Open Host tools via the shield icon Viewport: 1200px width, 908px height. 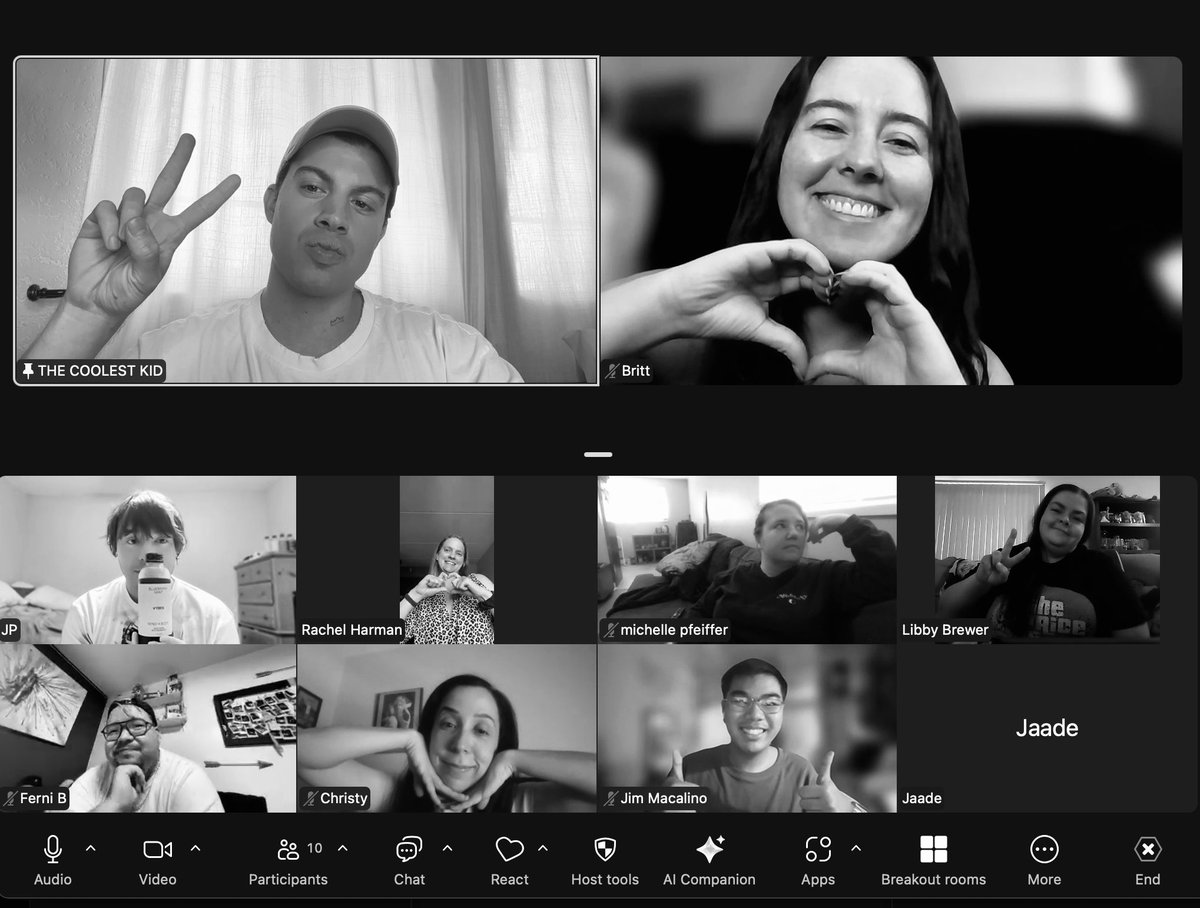click(x=604, y=849)
